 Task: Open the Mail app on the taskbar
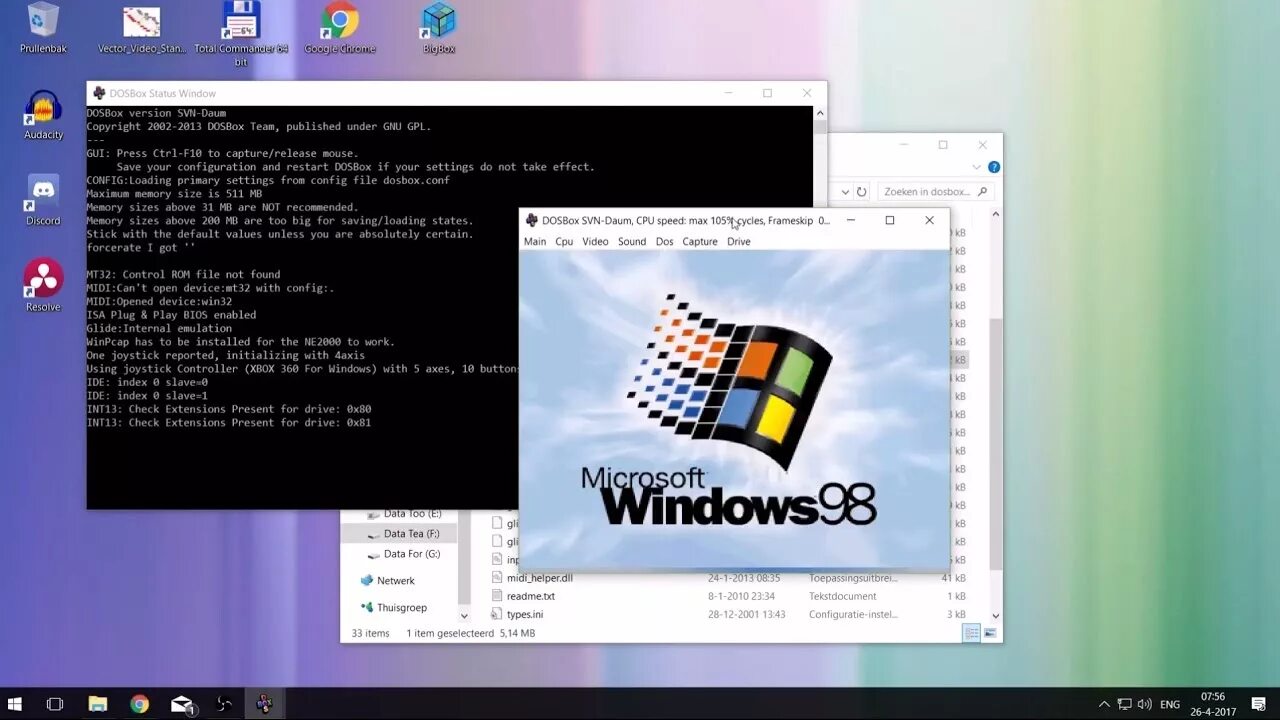182,704
